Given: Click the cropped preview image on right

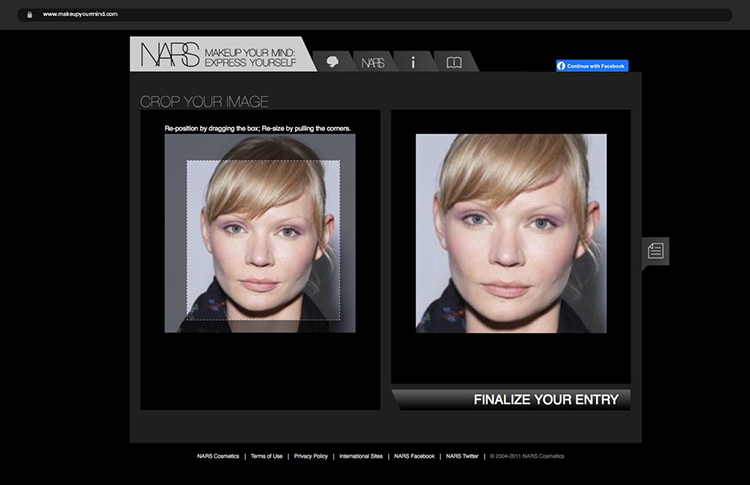Looking at the screenshot, I should click(511, 233).
